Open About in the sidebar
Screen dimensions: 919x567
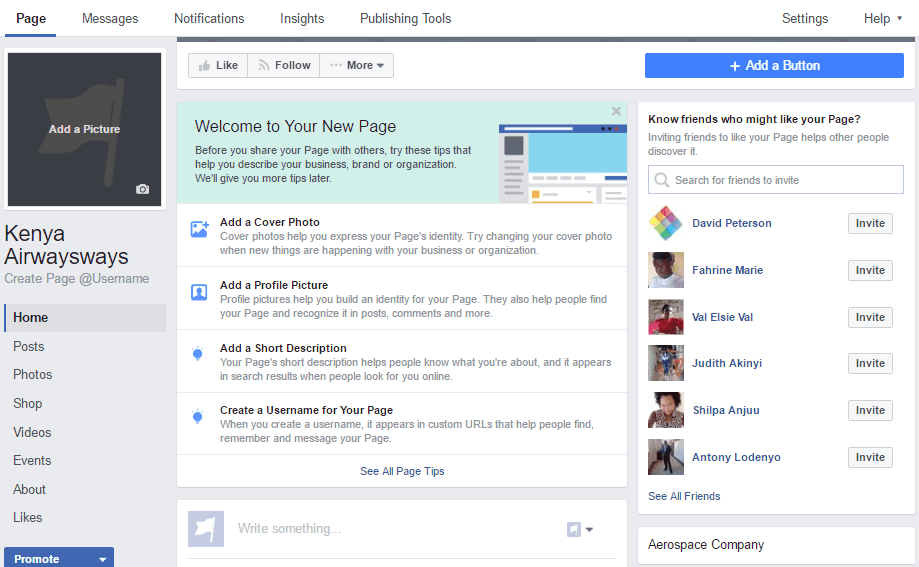29,490
